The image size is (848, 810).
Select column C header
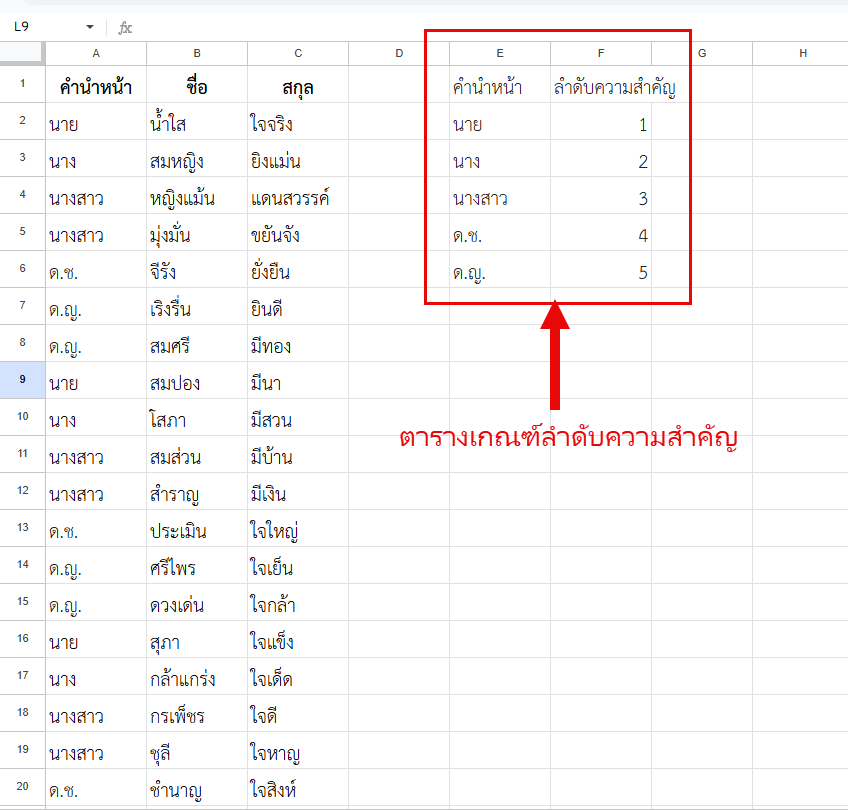(298, 54)
